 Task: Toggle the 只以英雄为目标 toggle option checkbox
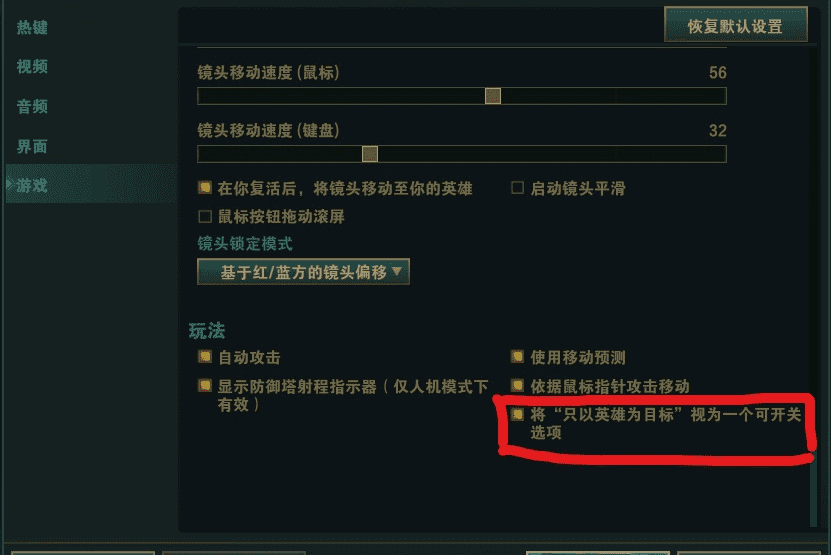(x=517, y=414)
